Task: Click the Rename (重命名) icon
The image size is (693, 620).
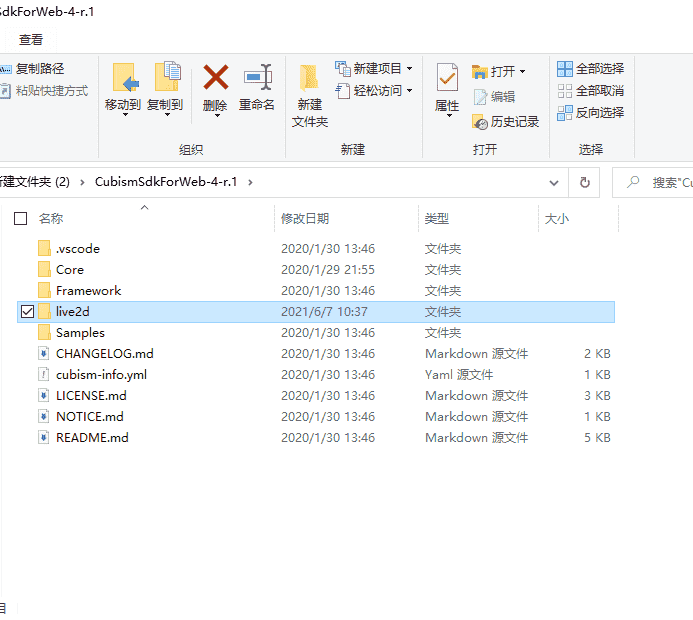Action: [258, 78]
